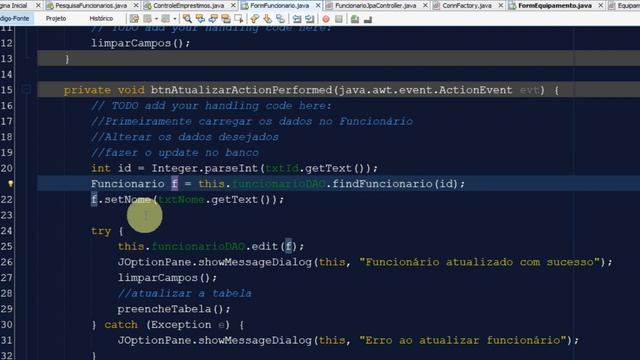Click limparCampos() call on line 27
This screenshot has width=640, height=360.
tap(167, 278)
